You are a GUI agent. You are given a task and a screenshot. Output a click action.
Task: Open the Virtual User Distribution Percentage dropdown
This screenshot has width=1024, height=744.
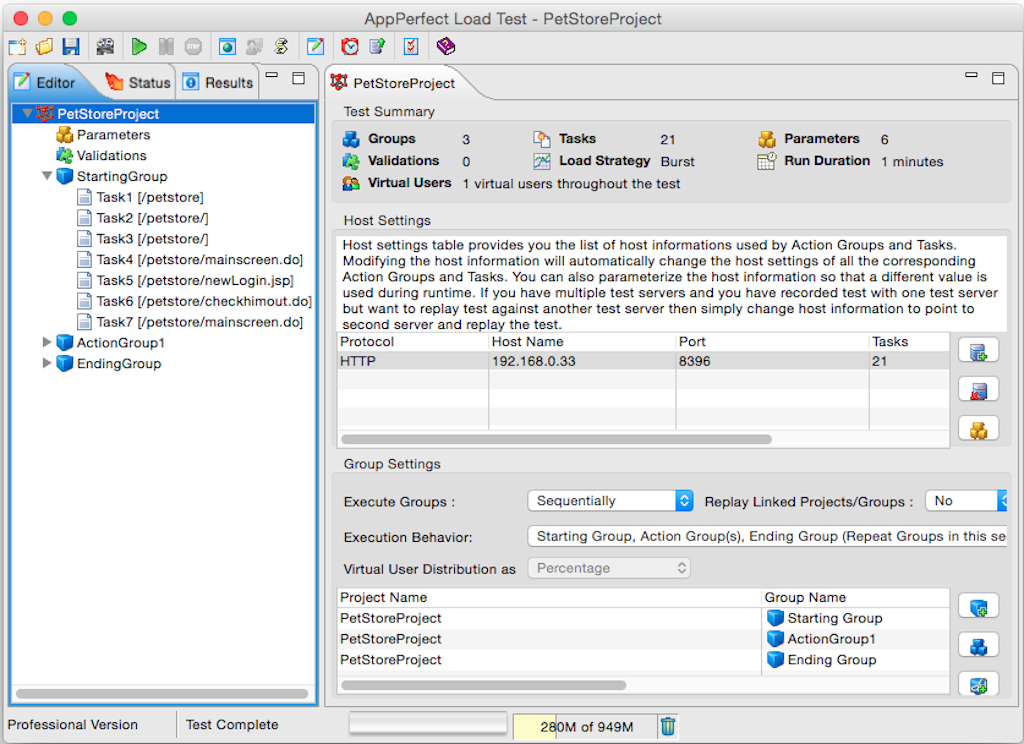(x=609, y=568)
